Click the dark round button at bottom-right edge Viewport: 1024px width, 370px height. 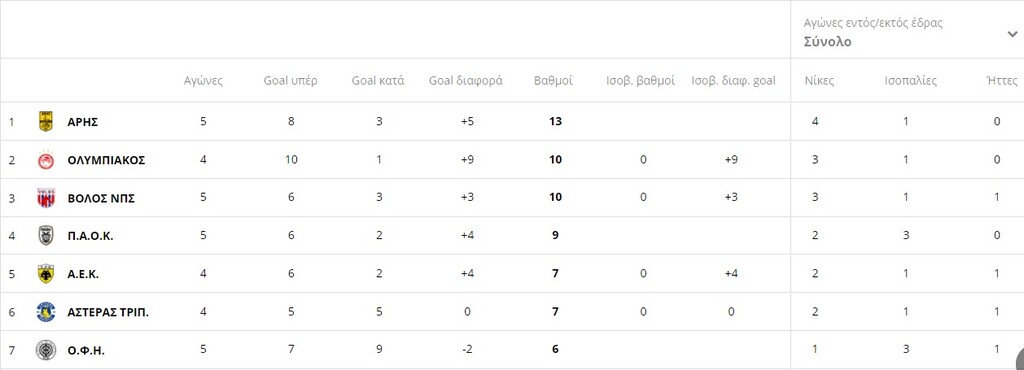(1020, 358)
